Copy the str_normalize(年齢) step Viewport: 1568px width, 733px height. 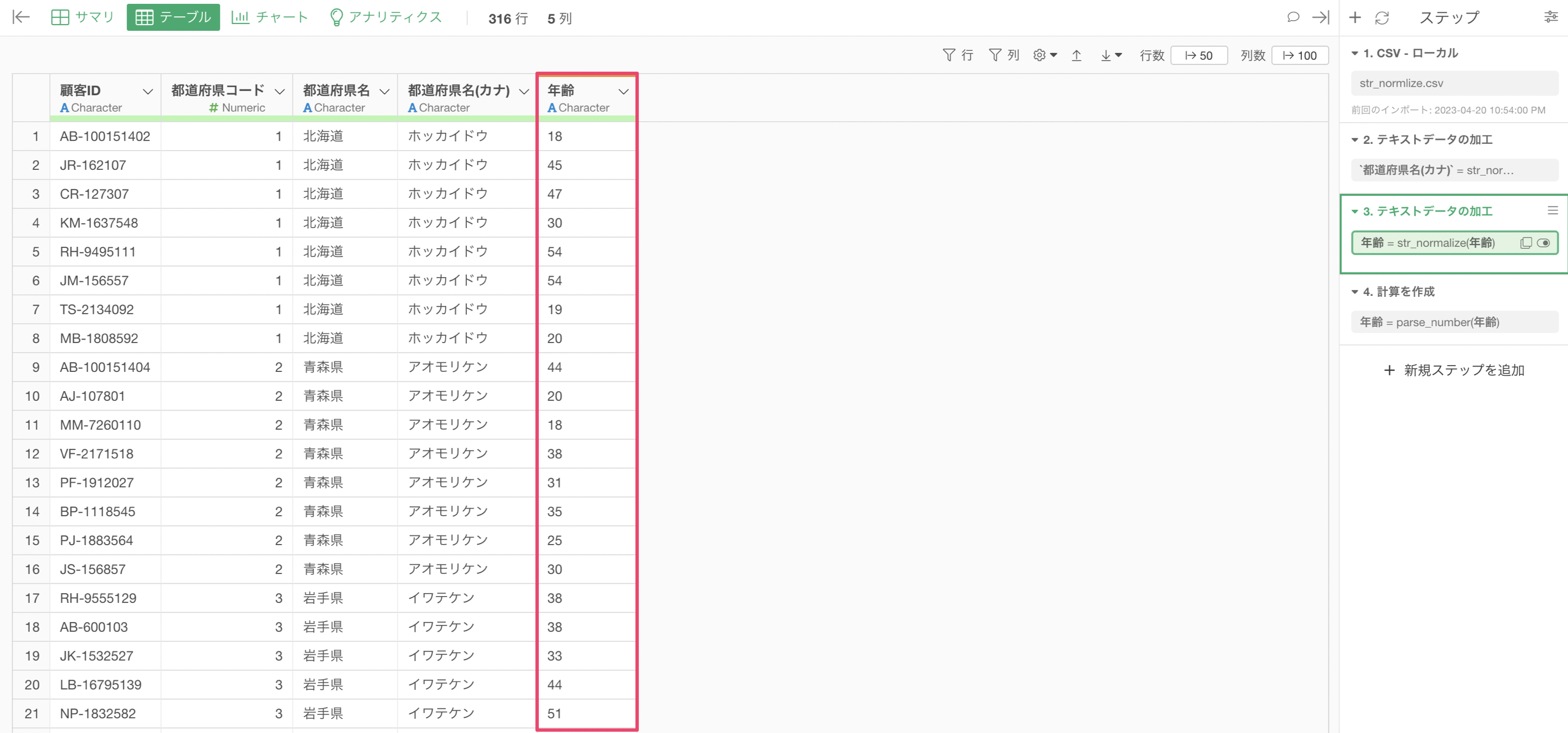pyautogui.click(x=1525, y=243)
